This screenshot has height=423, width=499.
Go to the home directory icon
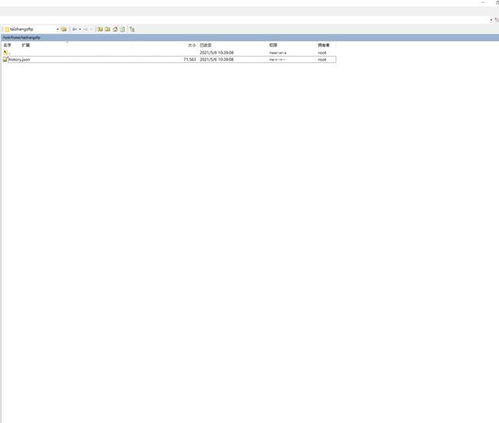[115, 29]
